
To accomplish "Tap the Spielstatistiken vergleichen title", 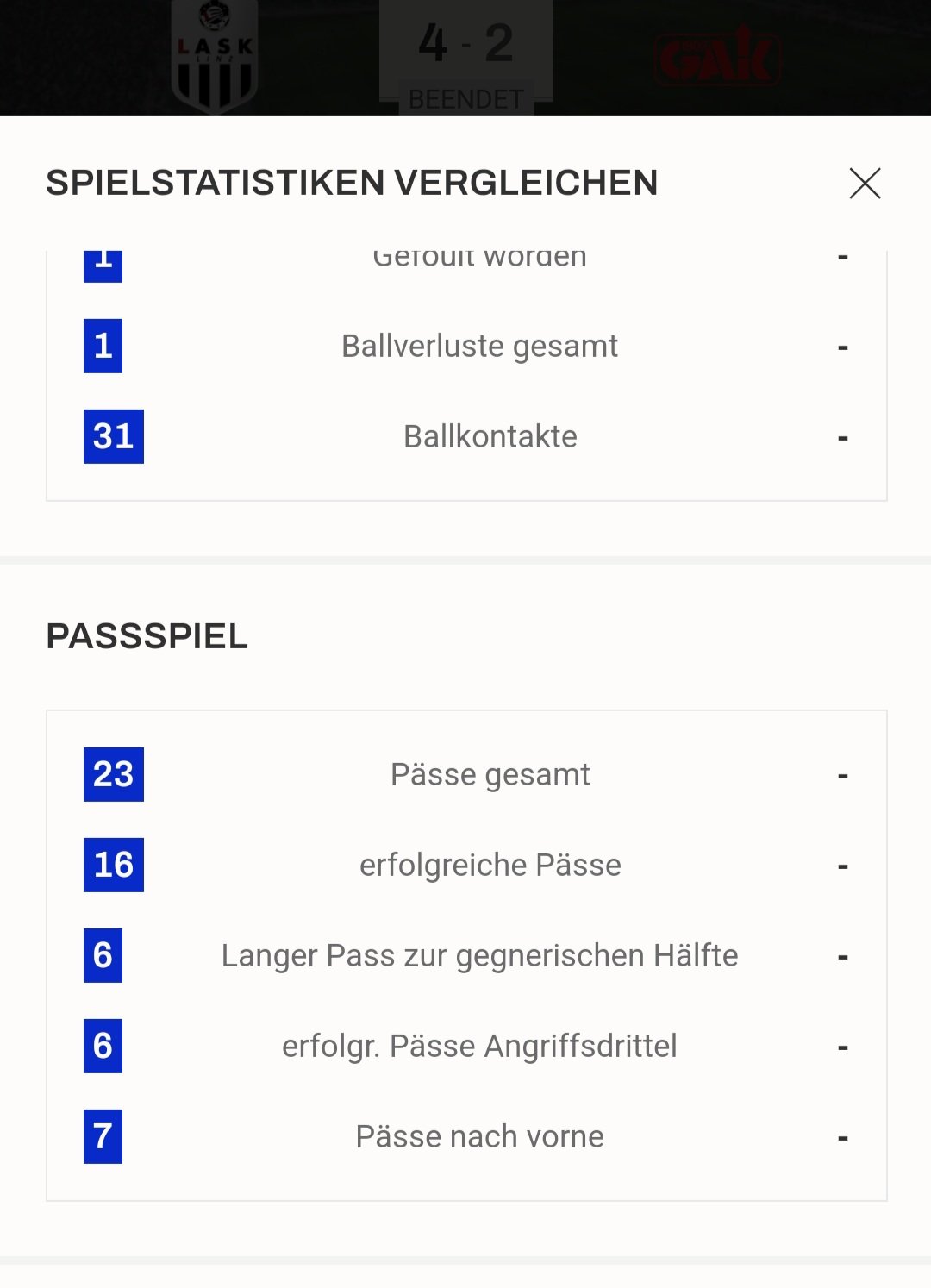I will (352, 183).
